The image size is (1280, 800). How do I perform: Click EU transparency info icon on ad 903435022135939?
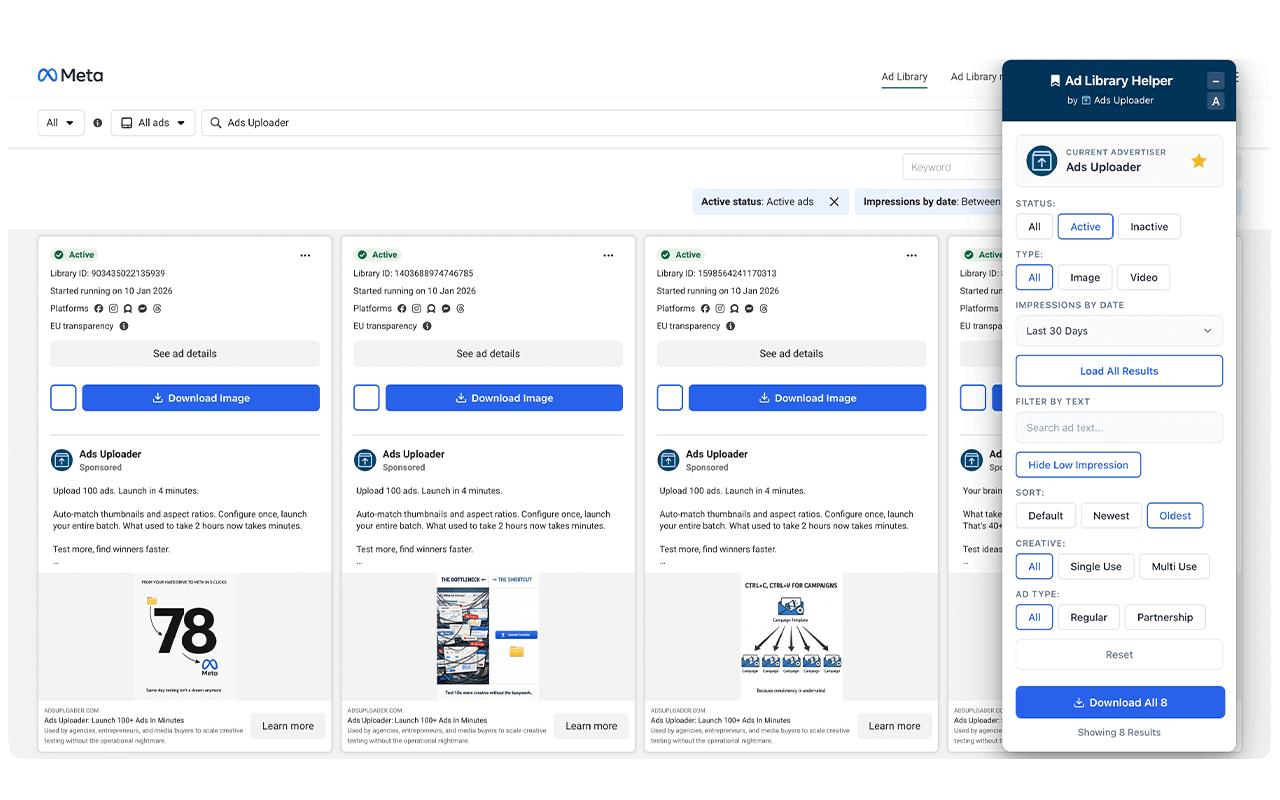[124, 326]
